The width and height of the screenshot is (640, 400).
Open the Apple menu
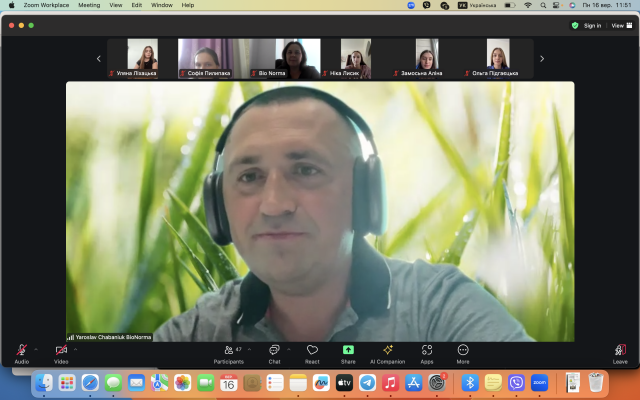[11, 5]
